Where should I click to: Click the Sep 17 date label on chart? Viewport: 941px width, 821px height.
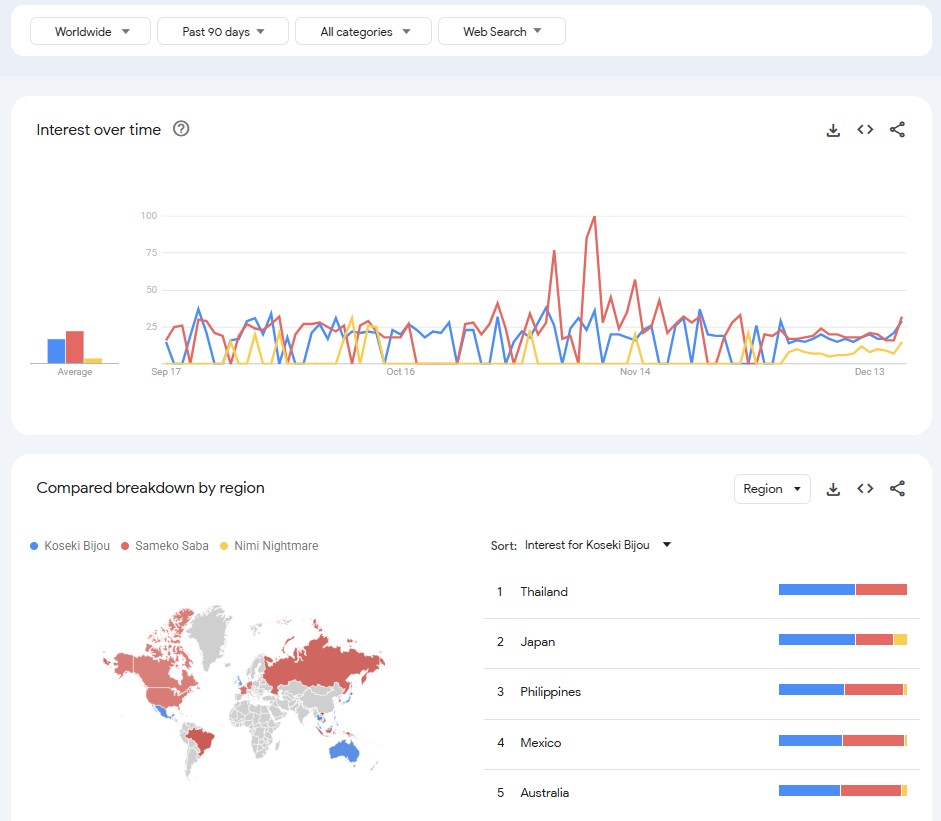pos(166,371)
